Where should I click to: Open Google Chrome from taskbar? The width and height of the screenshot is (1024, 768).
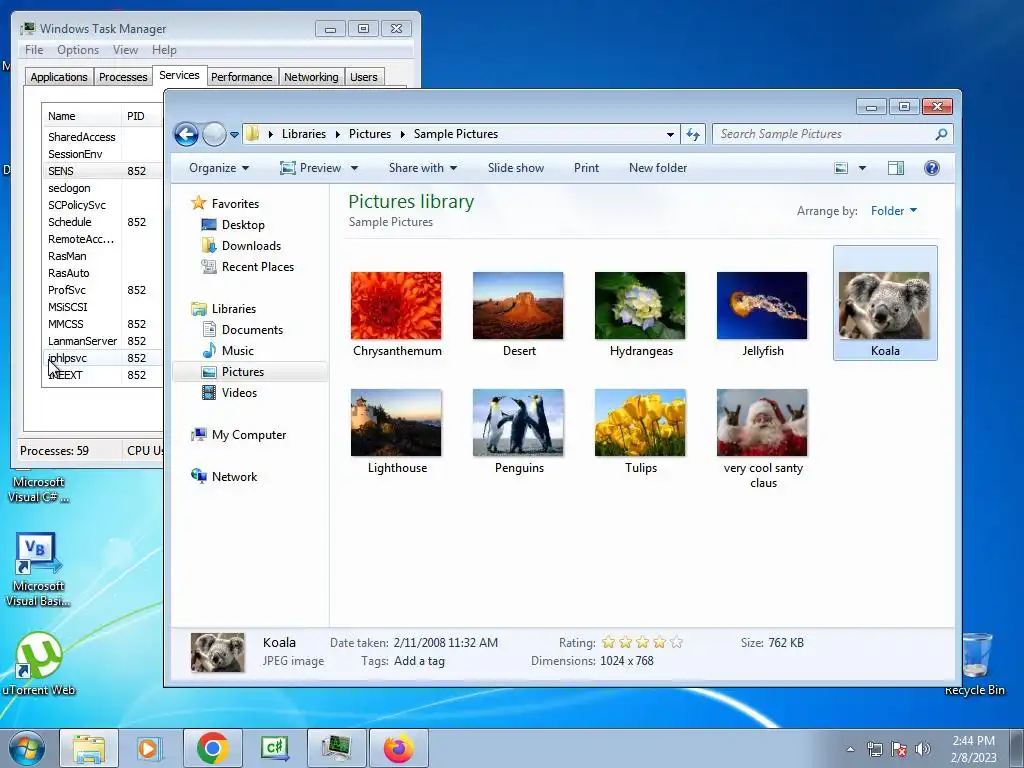(213, 748)
